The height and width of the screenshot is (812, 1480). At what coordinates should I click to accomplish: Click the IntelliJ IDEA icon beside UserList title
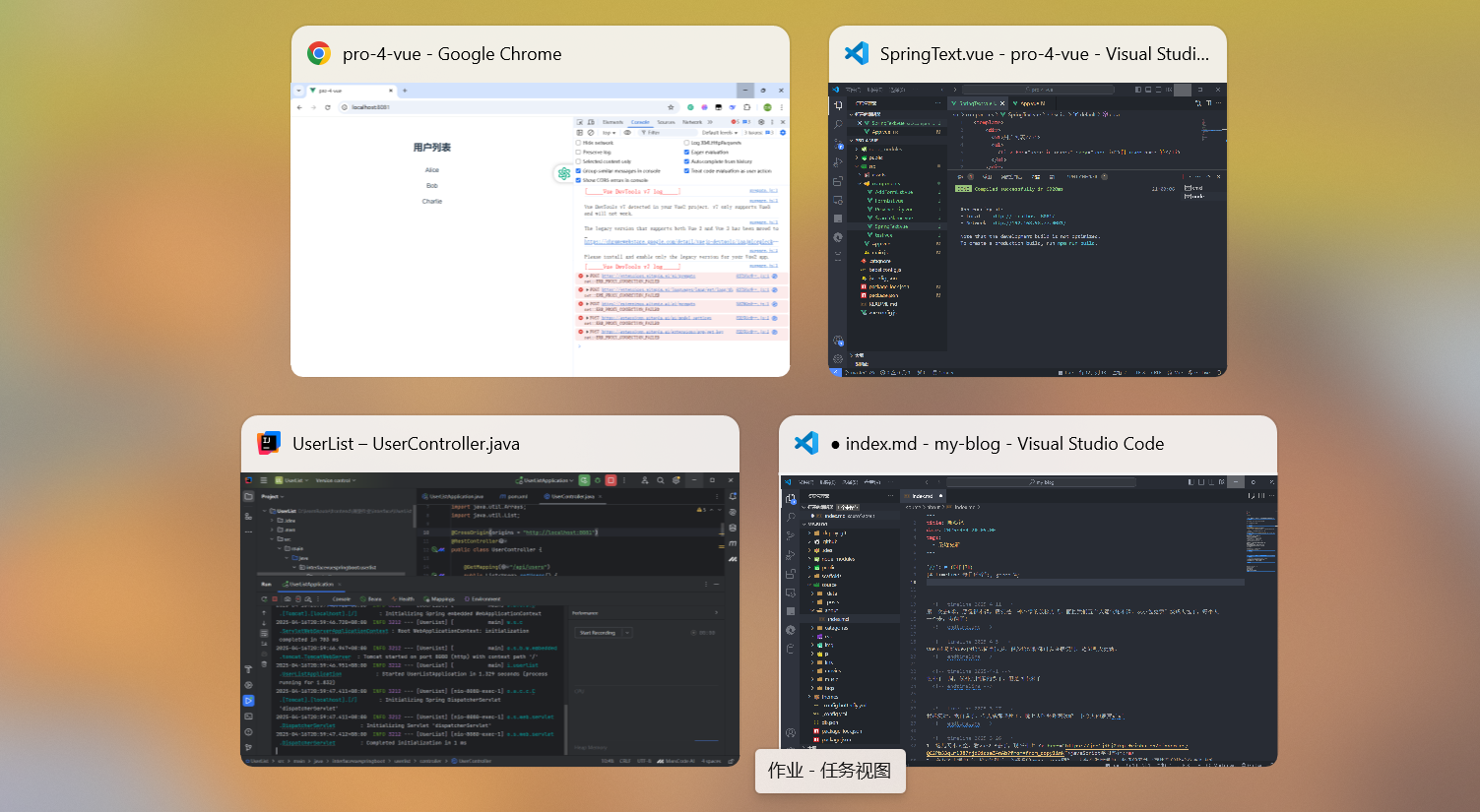(269, 444)
